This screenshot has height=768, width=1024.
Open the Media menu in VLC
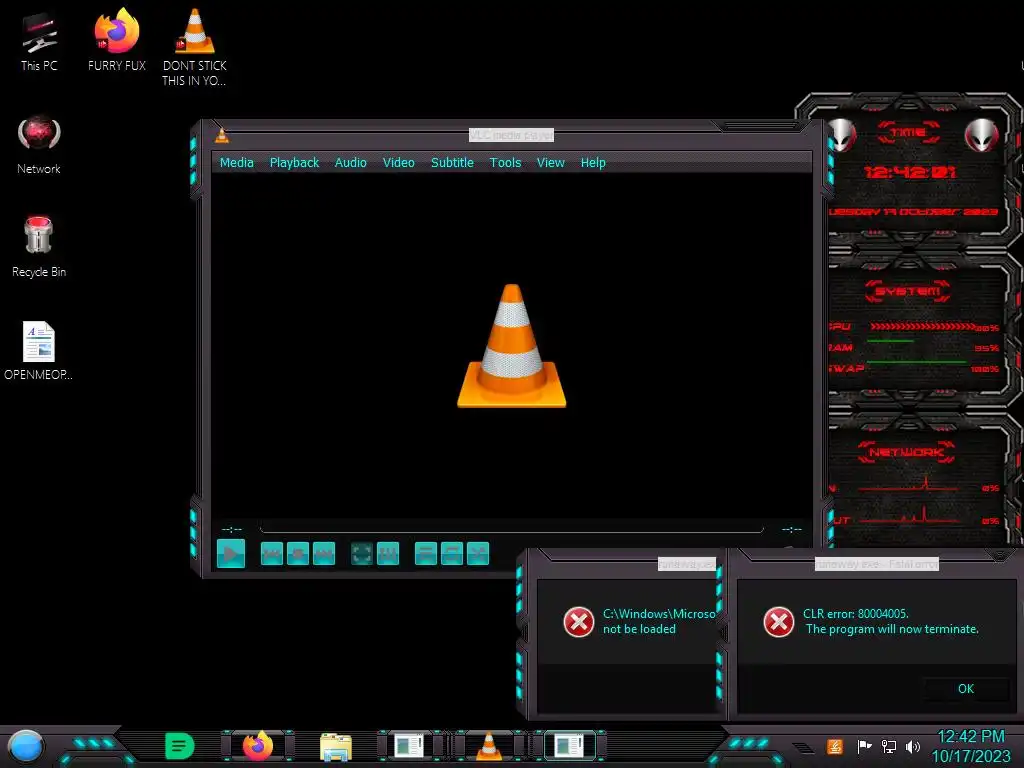[x=236, y=163]
